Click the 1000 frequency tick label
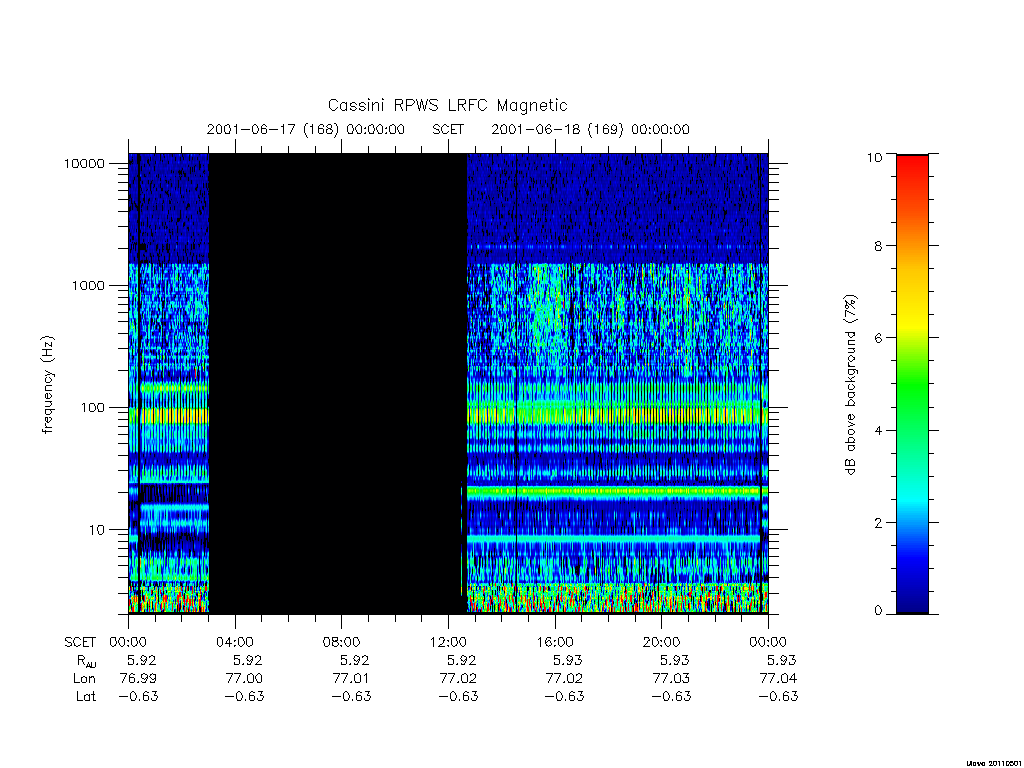The image size is (1024, 768). (x=88, y=285)
